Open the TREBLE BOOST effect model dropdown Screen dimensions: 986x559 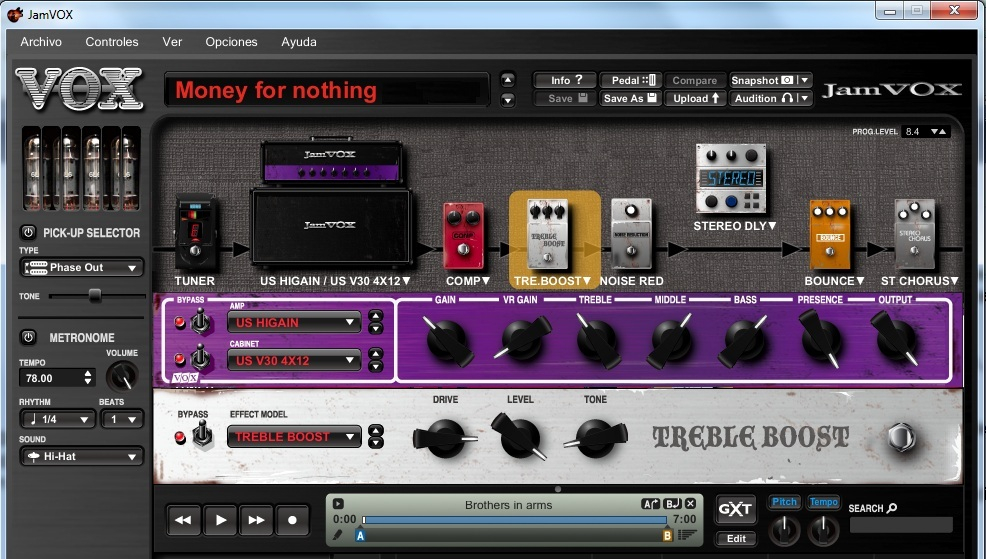294,436
